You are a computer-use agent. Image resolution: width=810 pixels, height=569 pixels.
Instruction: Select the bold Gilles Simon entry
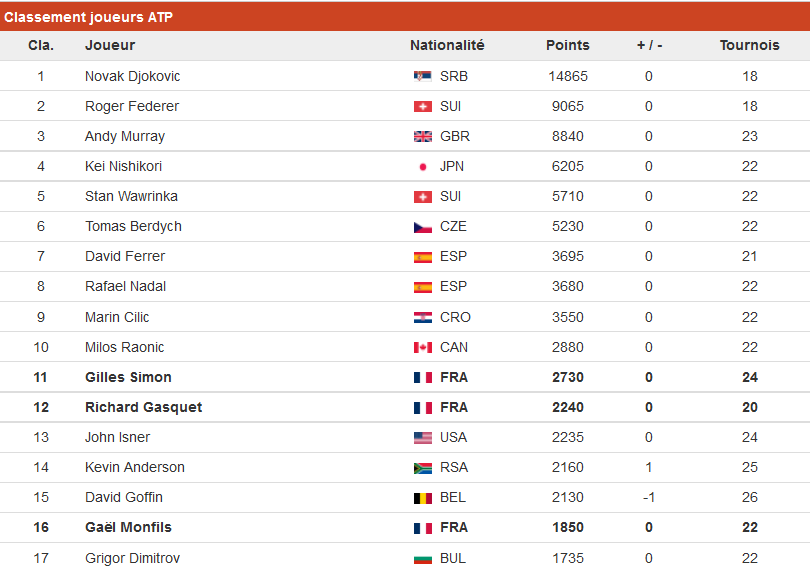[x=128, y=377]
